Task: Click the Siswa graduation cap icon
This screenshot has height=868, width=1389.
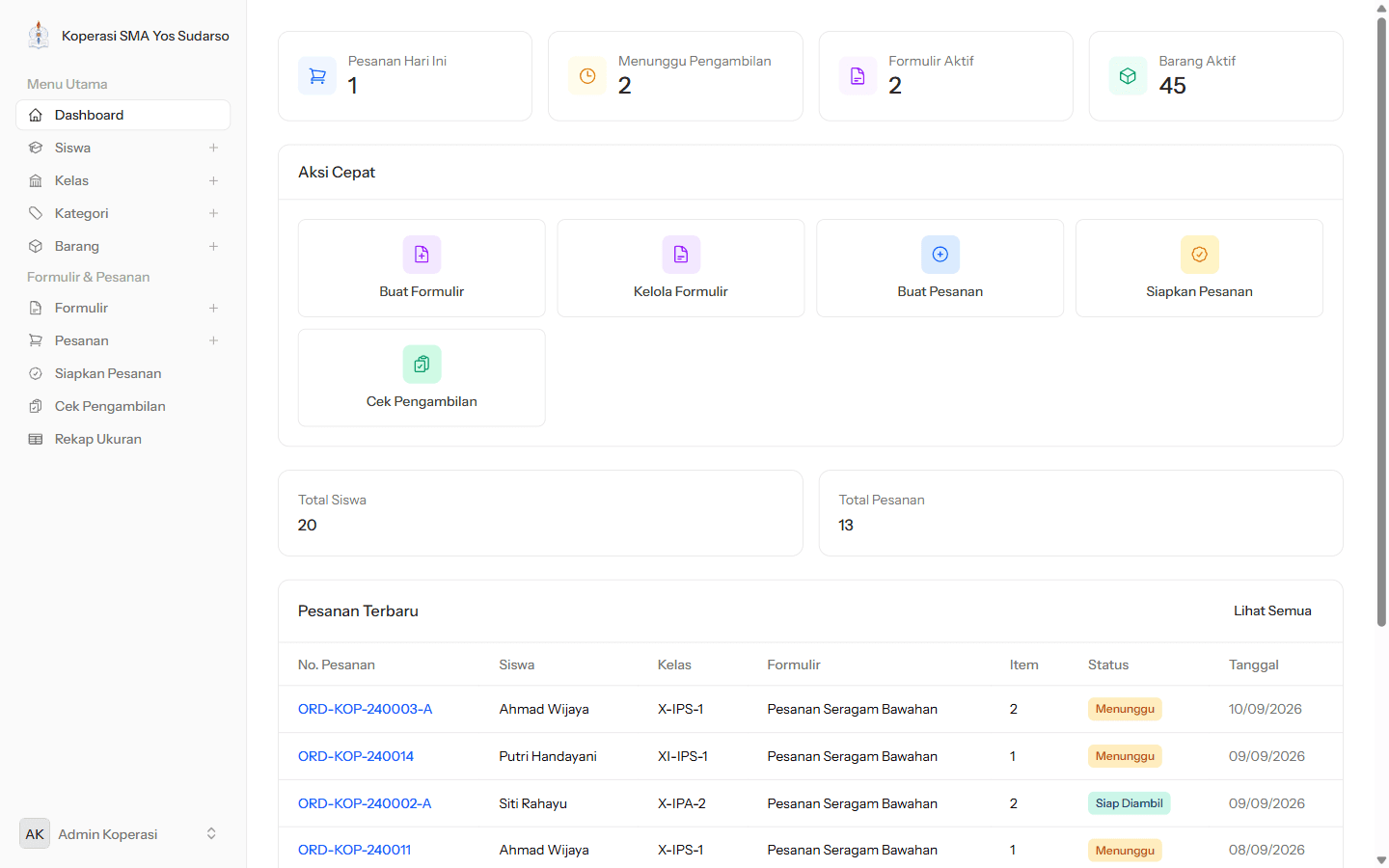Action: pyautogui.click(x=36, y=148)
